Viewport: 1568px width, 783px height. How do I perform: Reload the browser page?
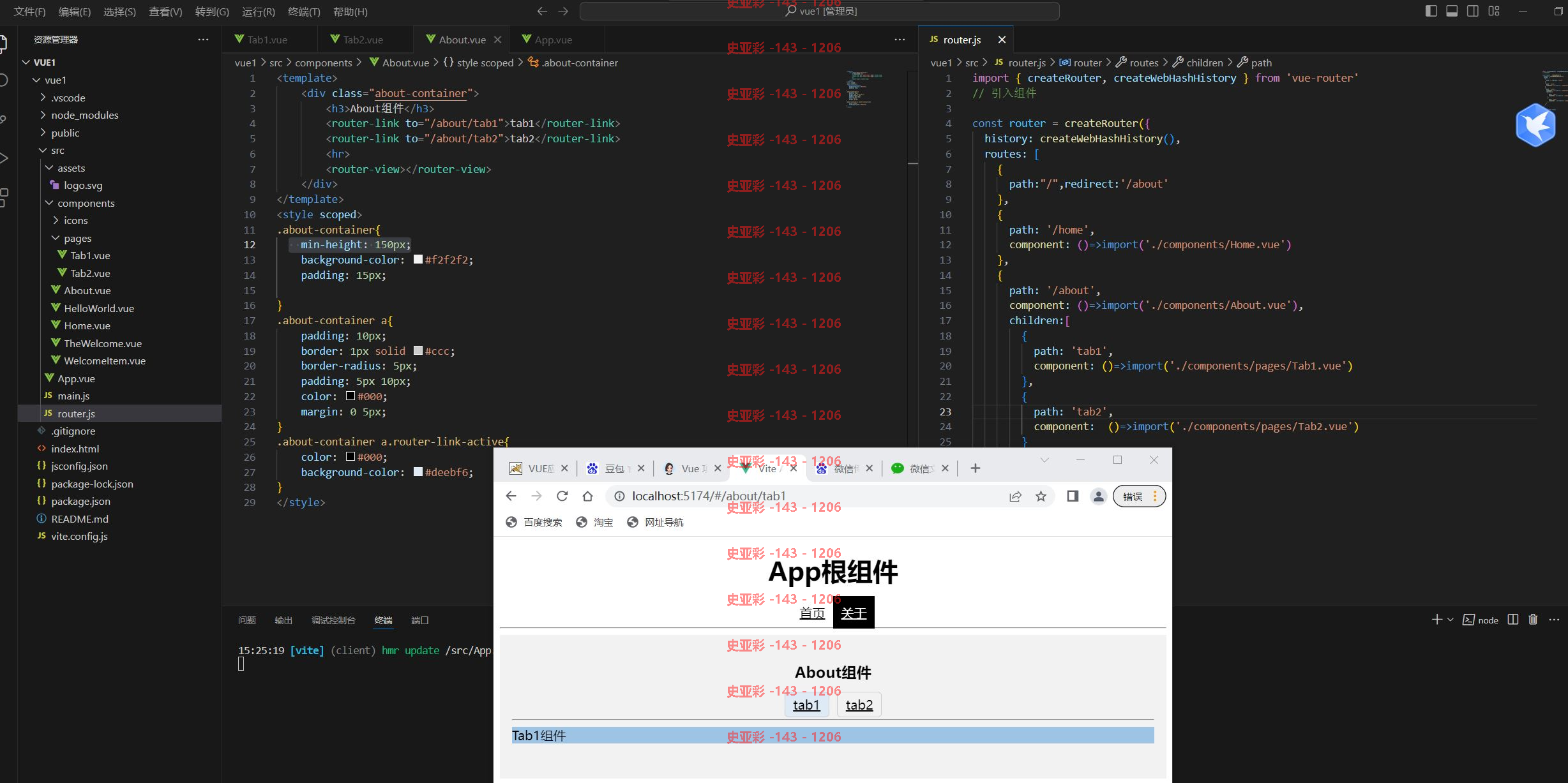(x=562, y=496)
